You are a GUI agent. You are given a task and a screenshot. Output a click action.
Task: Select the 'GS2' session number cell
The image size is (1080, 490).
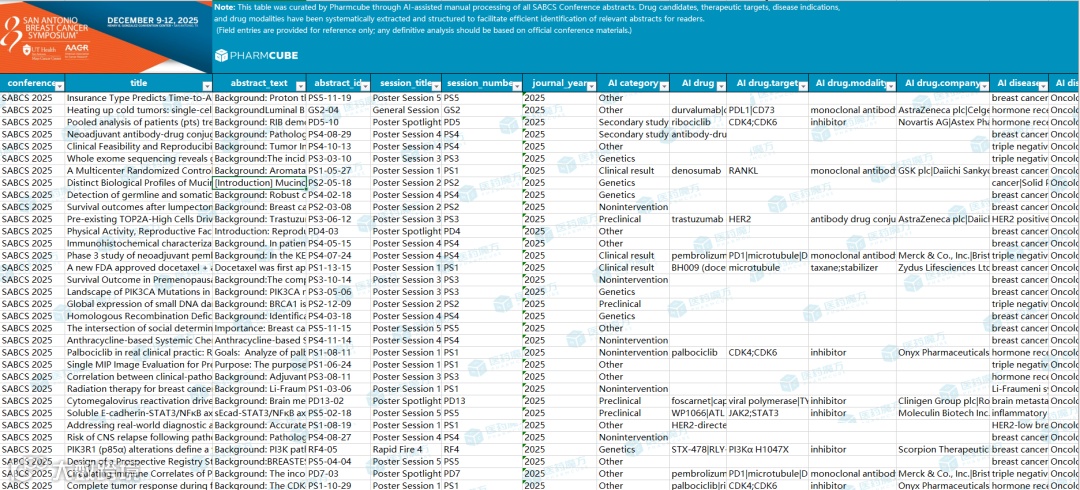click(482, 110)
